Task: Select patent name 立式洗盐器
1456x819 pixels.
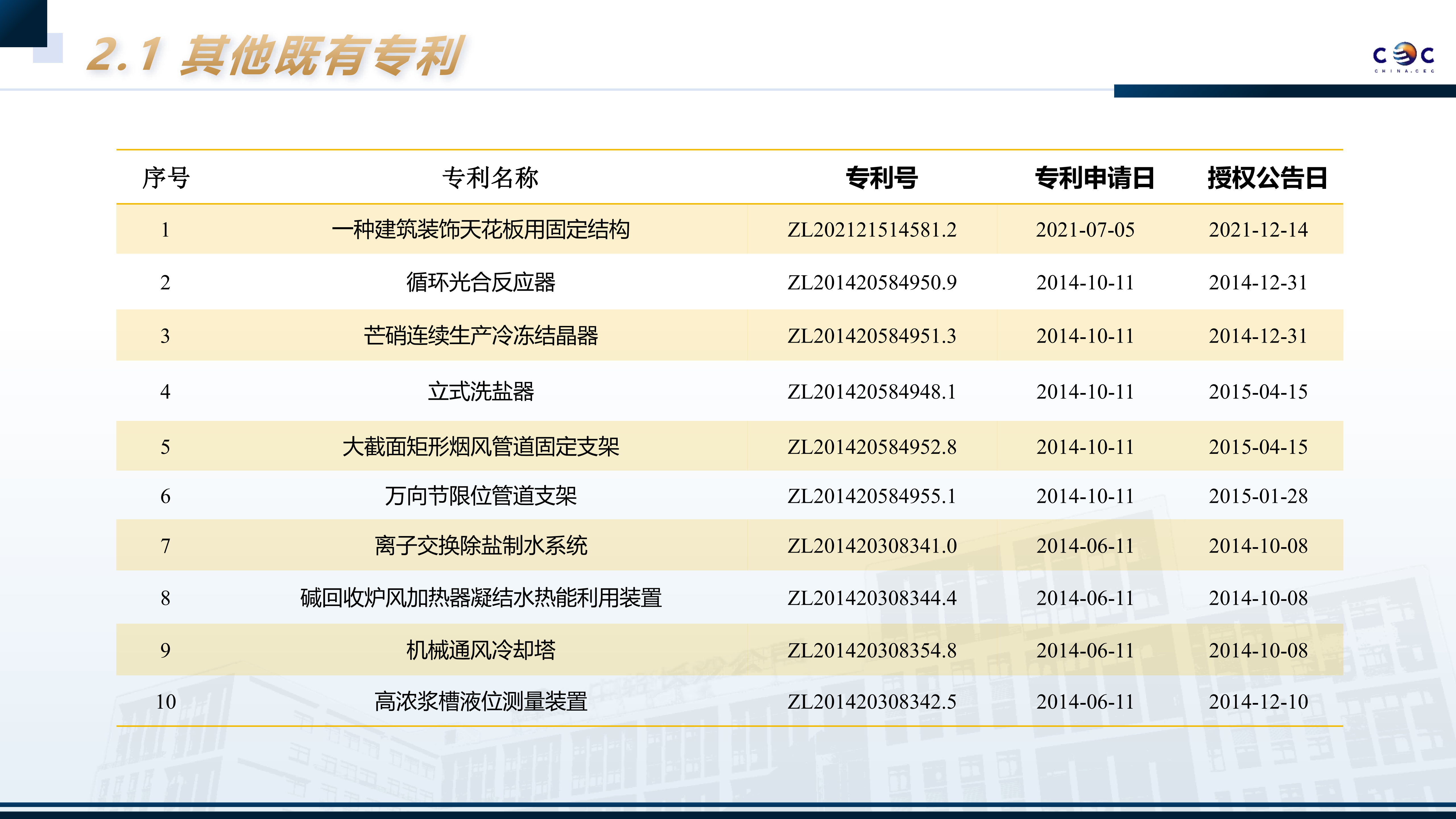Action: (x=480, y=392)
